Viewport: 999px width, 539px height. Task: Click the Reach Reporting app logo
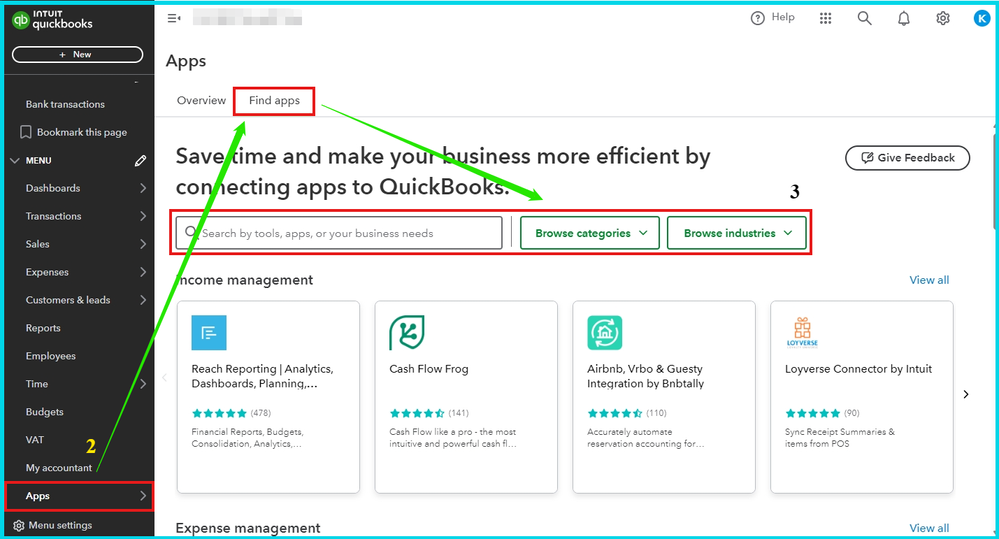[209, 333]
